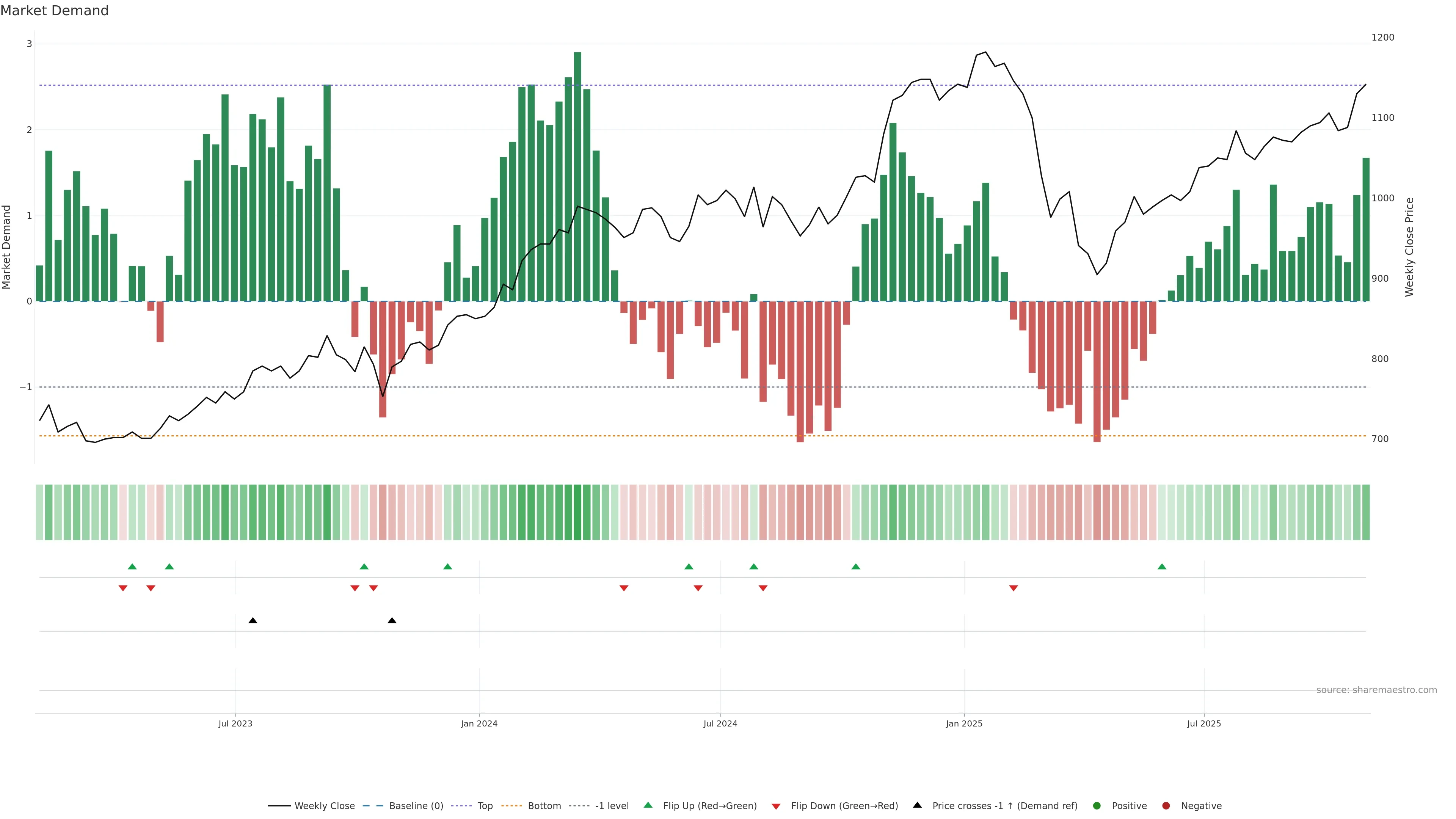The height and width of the screenshot is (819, 1456).
Task: Click the Jan 2024 x-axis label
Action: (x=479, y=723)
